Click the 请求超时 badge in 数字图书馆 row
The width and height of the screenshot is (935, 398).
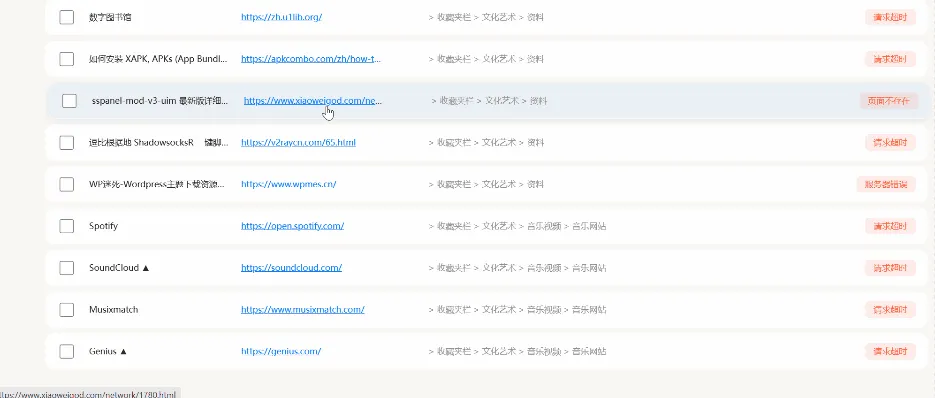tap(890, 17)
